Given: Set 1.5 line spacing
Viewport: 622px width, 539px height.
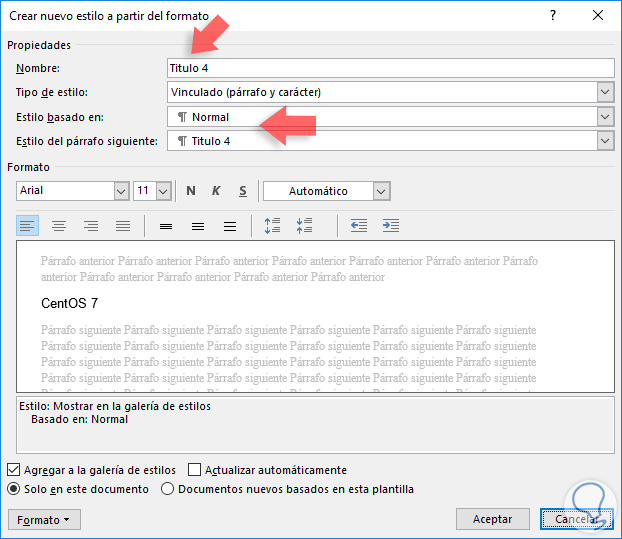Looking at the screenshot, I should [198, 226].
